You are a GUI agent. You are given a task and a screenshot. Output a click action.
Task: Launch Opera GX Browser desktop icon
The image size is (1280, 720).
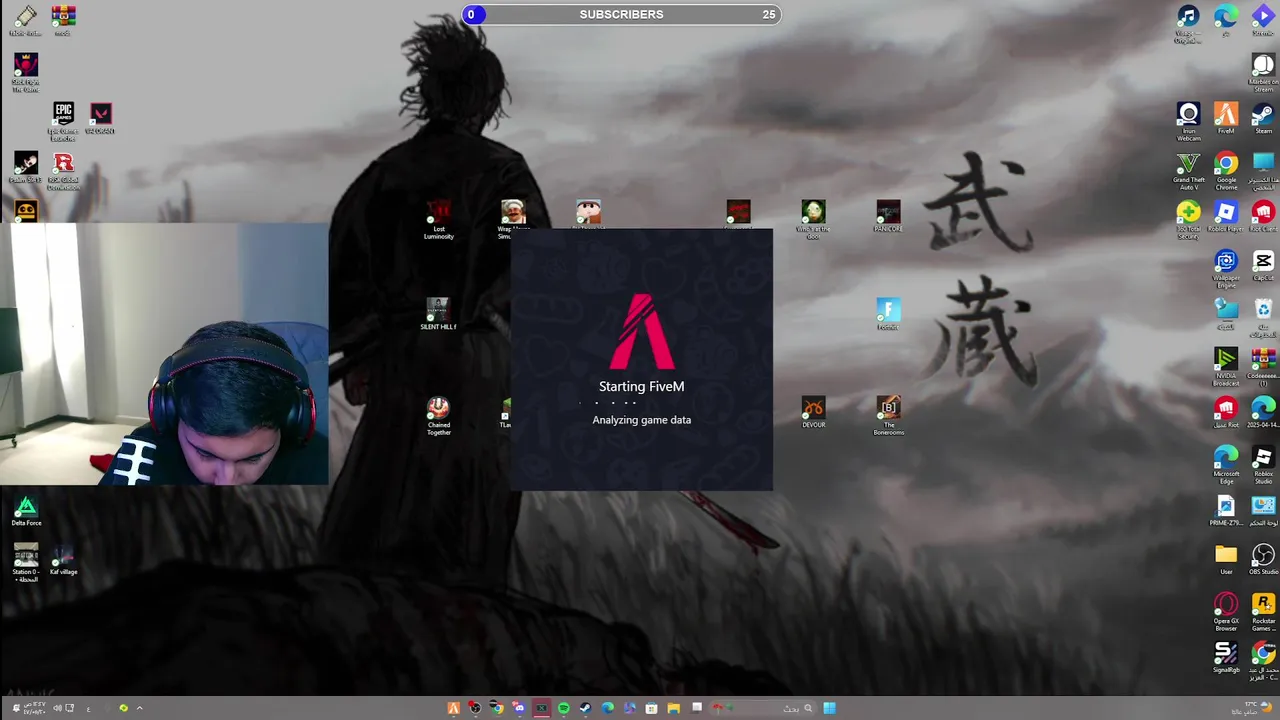[x=1226, y=612]
